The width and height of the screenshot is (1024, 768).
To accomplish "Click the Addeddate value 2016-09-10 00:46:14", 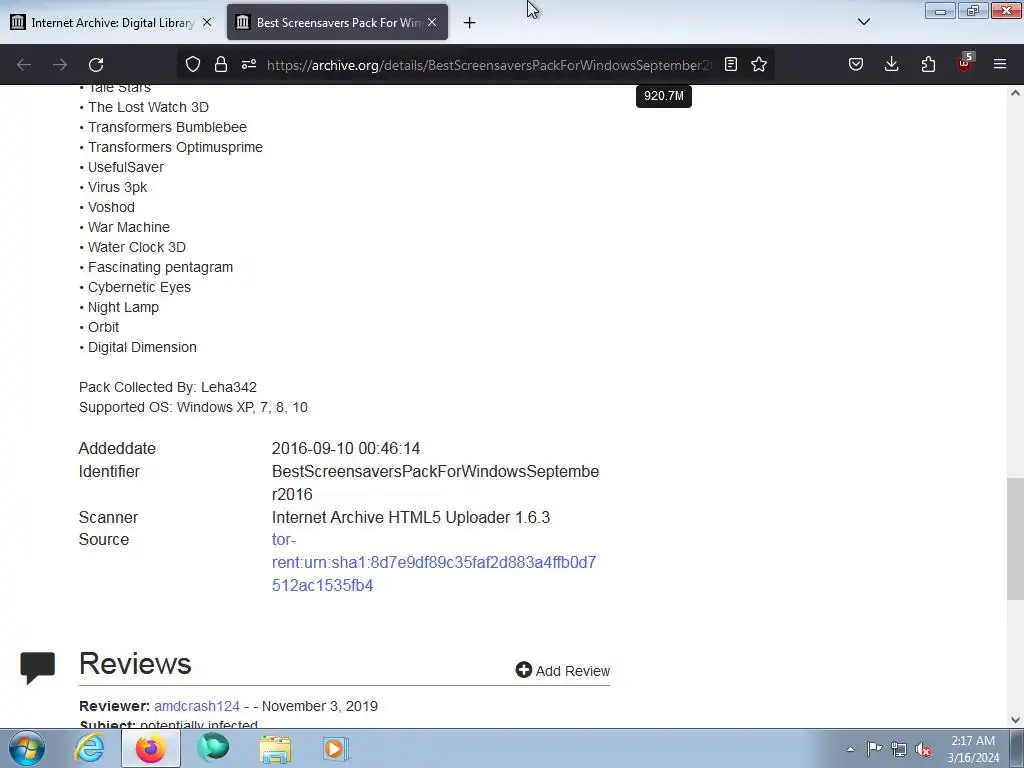I will [x=345, y=449].
